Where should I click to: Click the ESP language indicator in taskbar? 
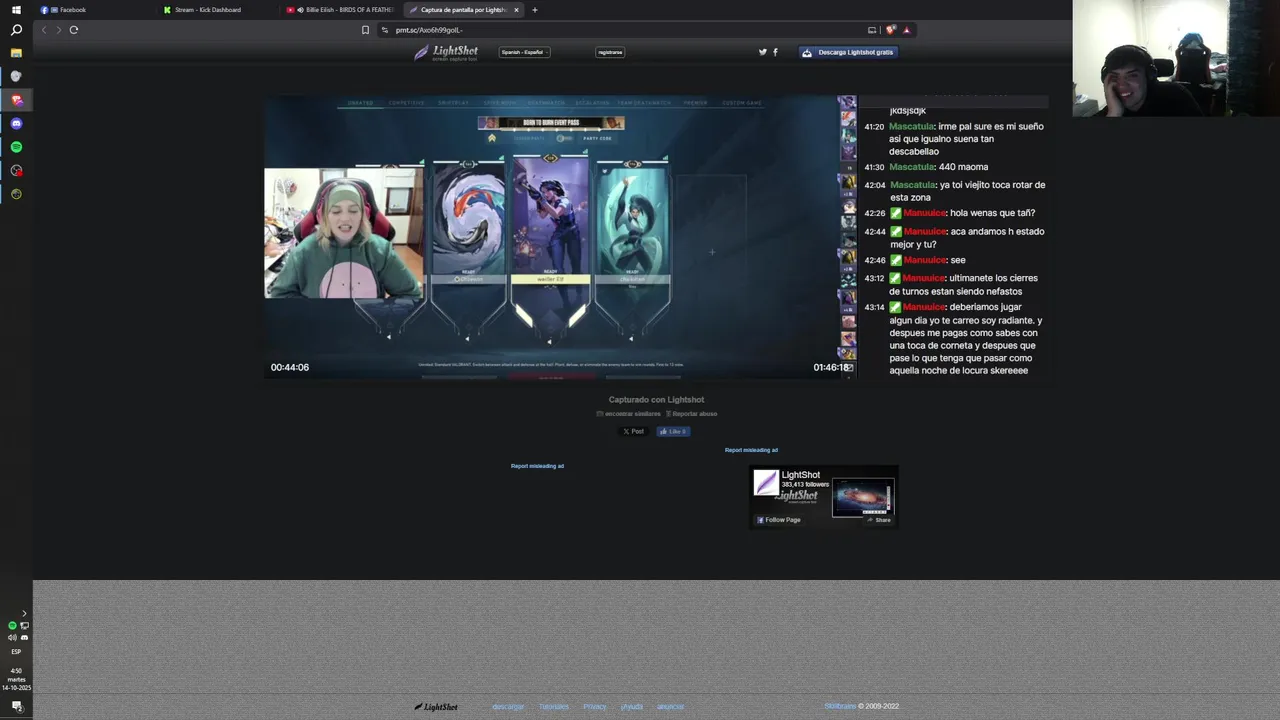[16, 651]
